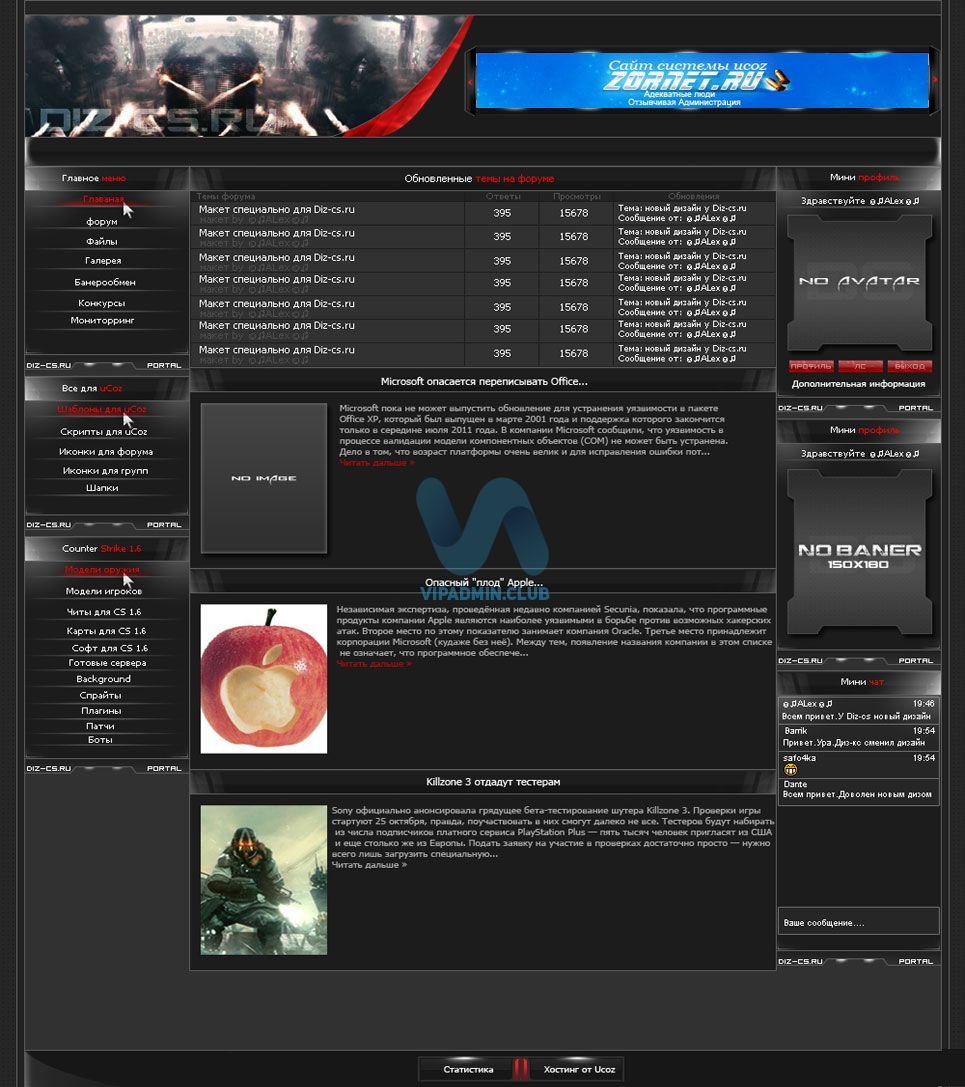Open the Конкурсы page
The height and width of the screenshot is (1087, 965).
click(x=101, y=303)
